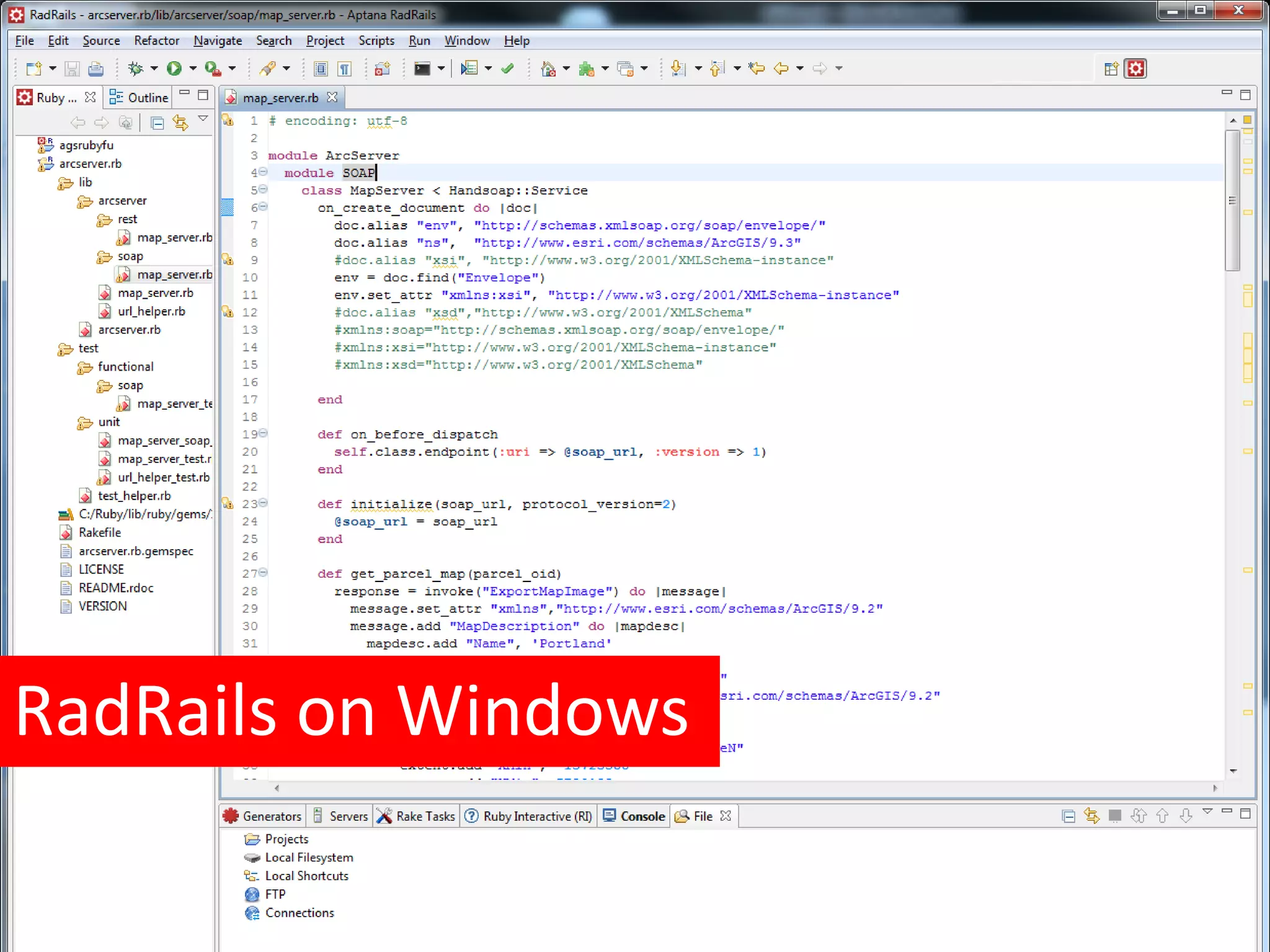Viewport: 1270px width, 952px height.
Task: Open the New wizard dropdown arrow
Action: tap(53, 68)
